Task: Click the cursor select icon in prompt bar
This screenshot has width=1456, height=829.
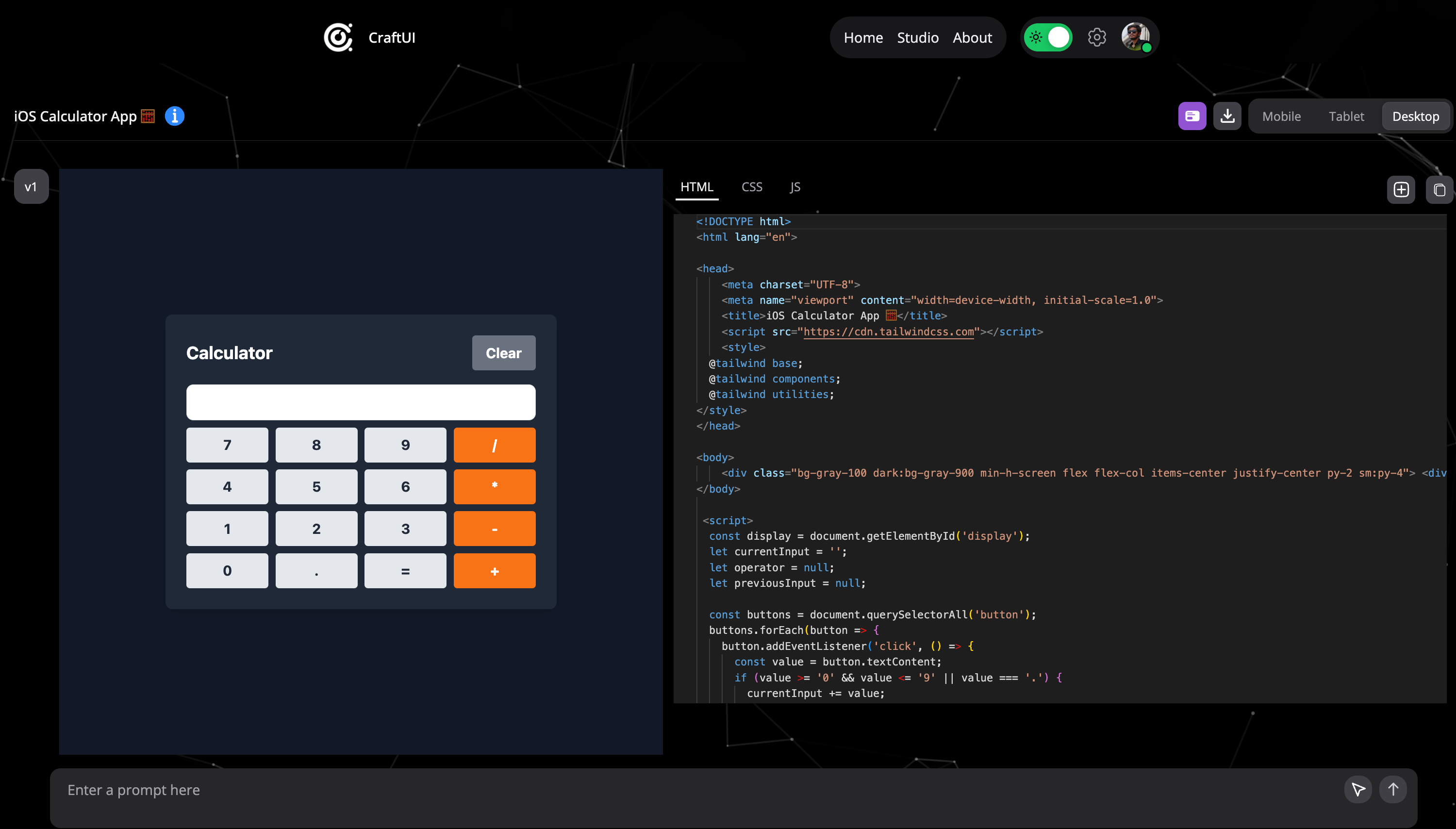Action: coord(1357,789)
